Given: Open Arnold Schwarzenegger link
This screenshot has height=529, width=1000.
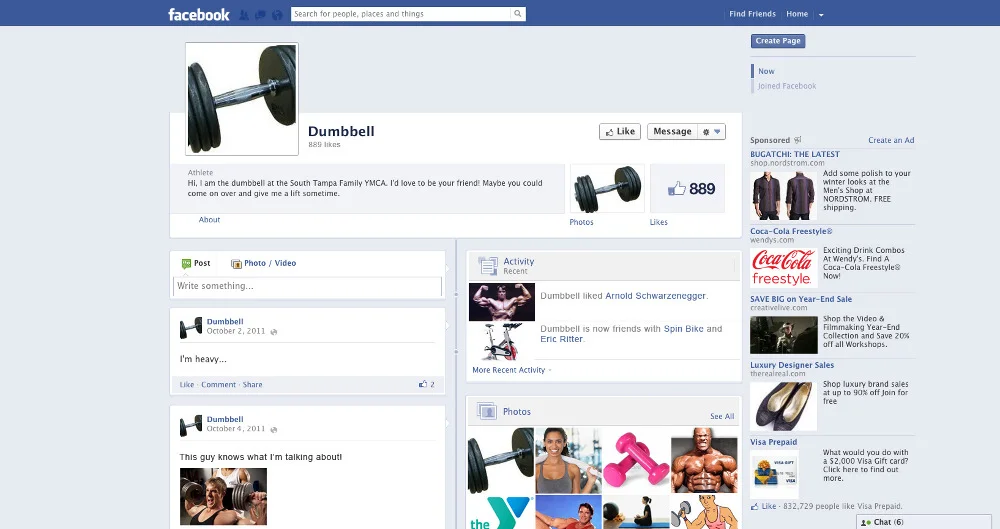Looking at the screenshot, I should click(656, 296).
